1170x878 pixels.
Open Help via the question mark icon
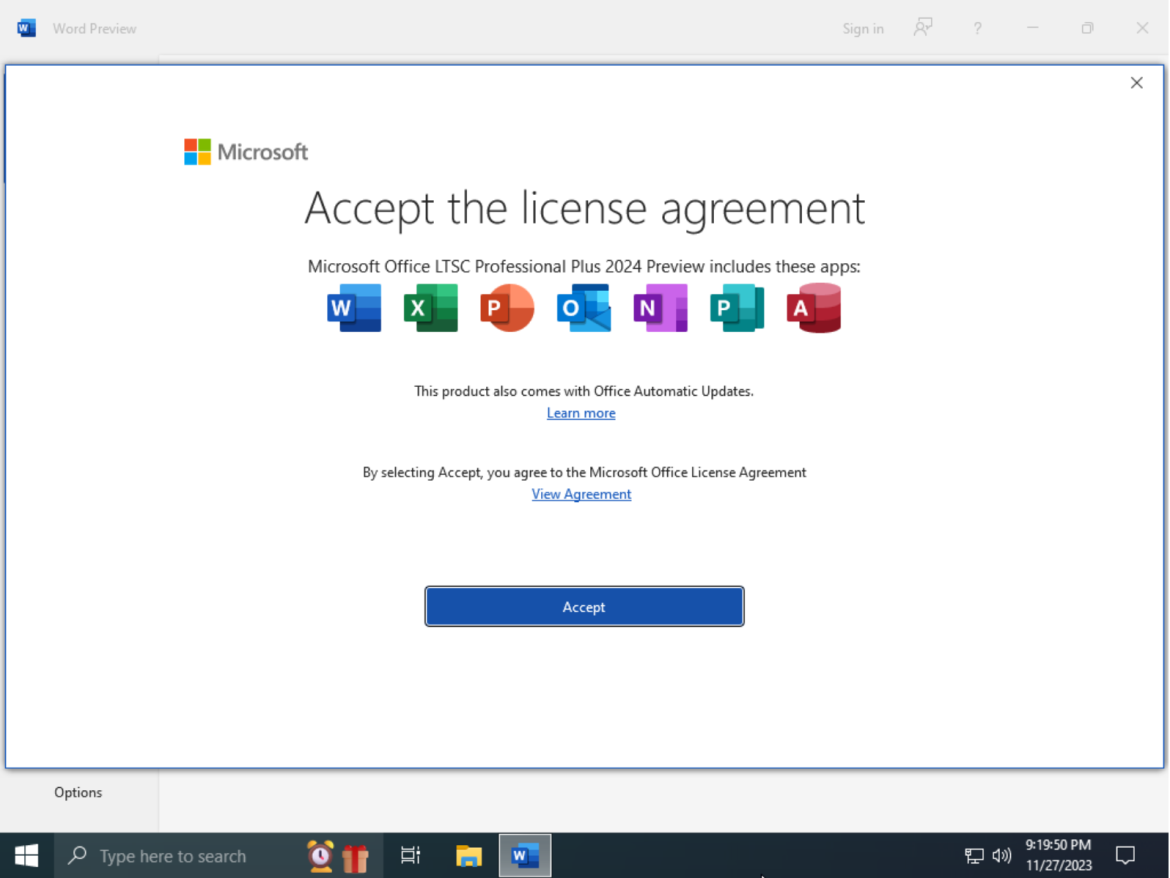(977, 28)
